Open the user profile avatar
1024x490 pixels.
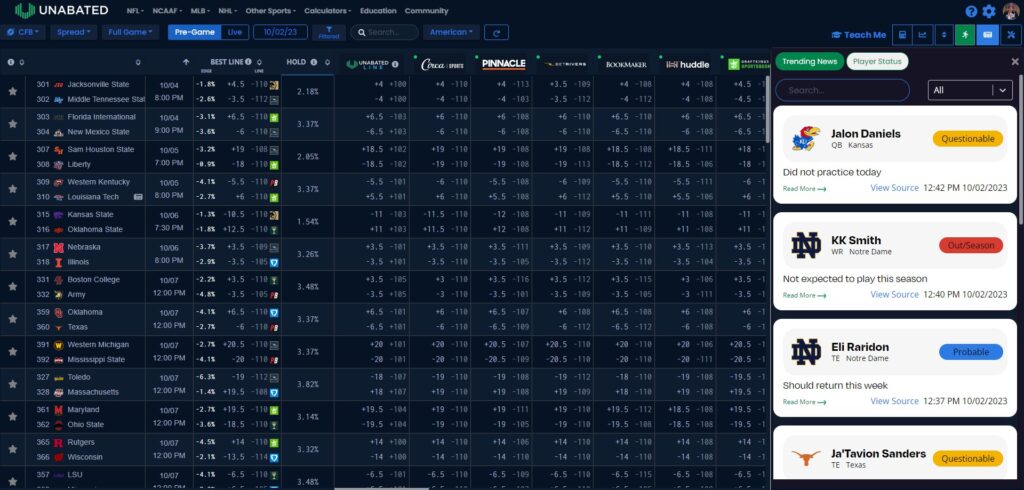click(x=1011, y=11)
